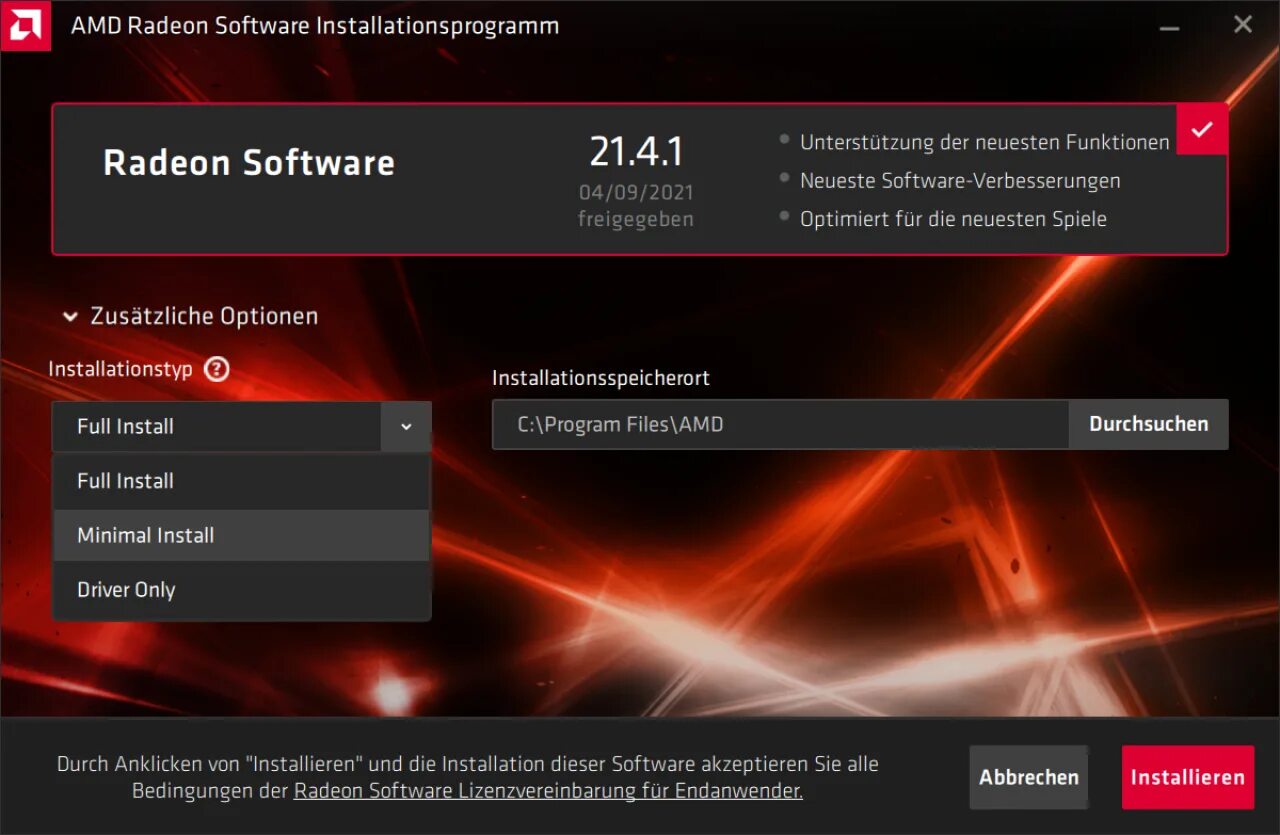Click the version number 21.4.1
This screenshot has width=1280, height=835.
pyautogui.click(x=636, y=152)
